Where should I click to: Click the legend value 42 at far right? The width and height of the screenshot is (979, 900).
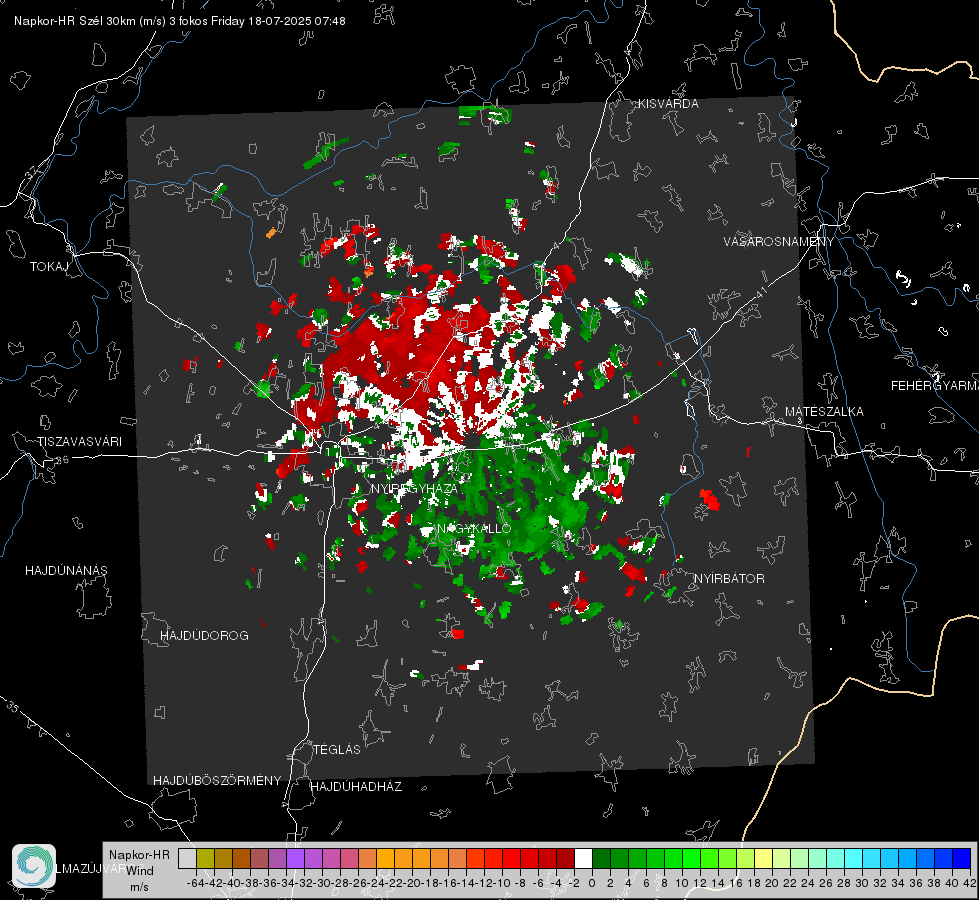click(x=969, y=883)
